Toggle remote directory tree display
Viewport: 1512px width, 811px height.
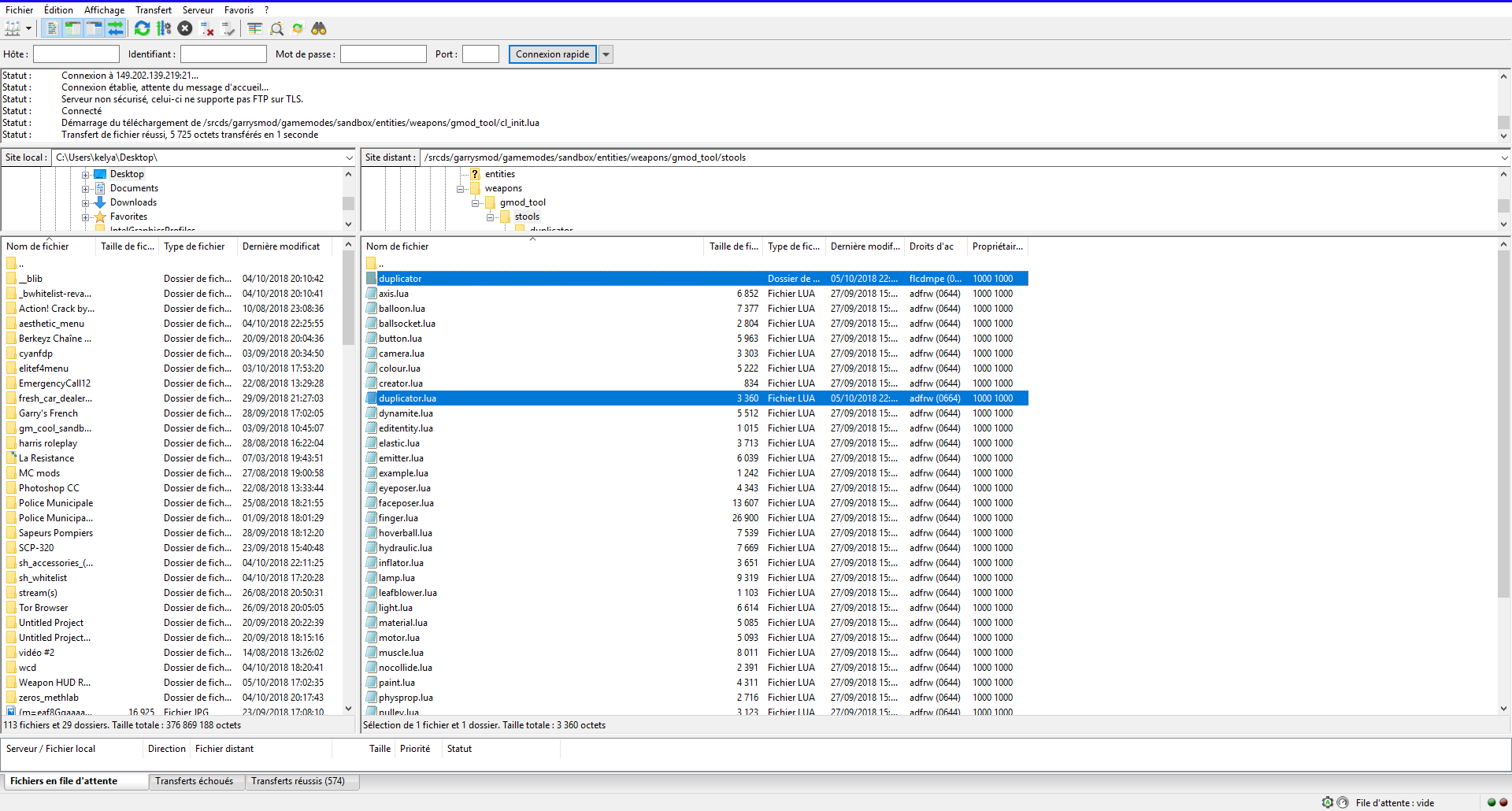[x=94, y=28]
